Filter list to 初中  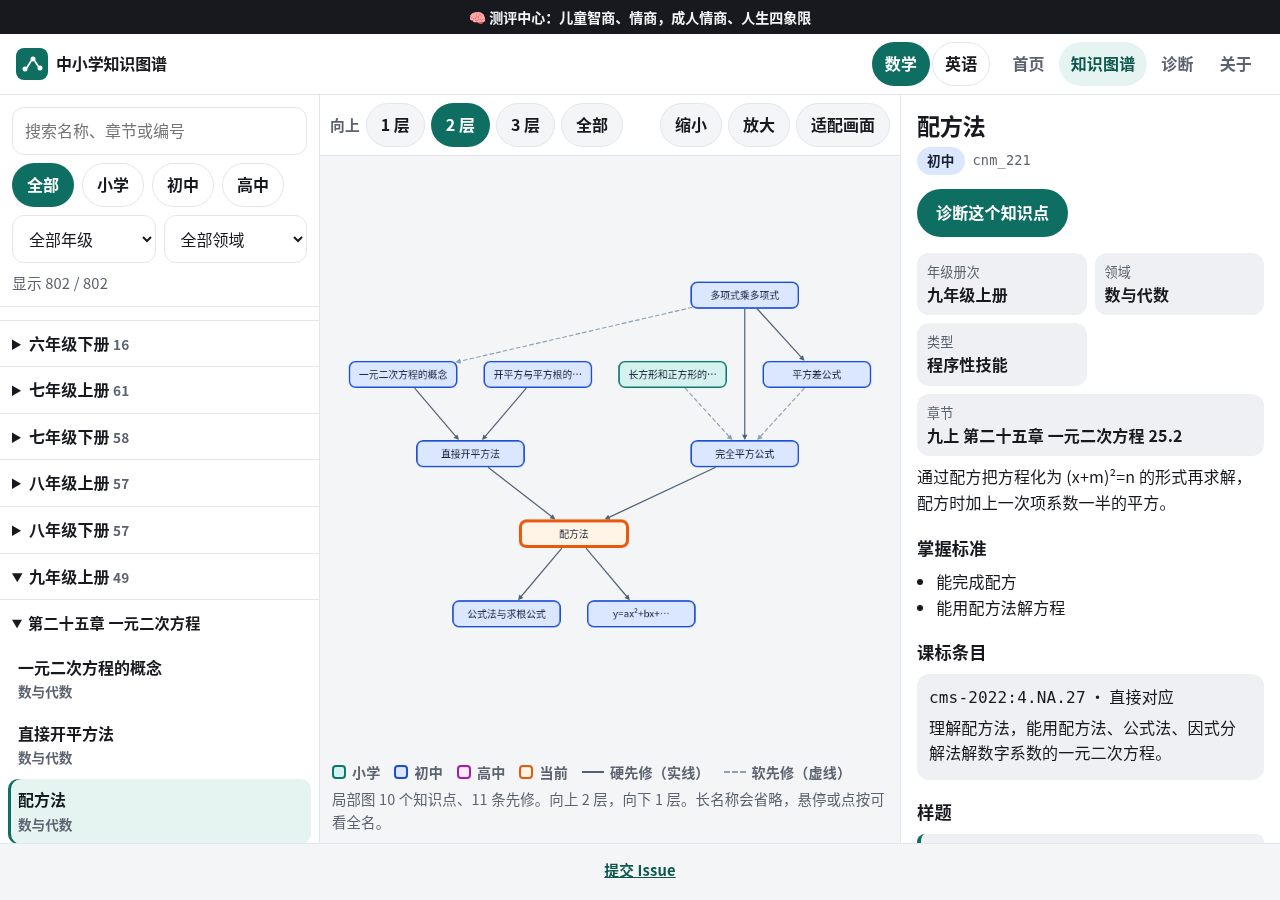pos(183,185)
